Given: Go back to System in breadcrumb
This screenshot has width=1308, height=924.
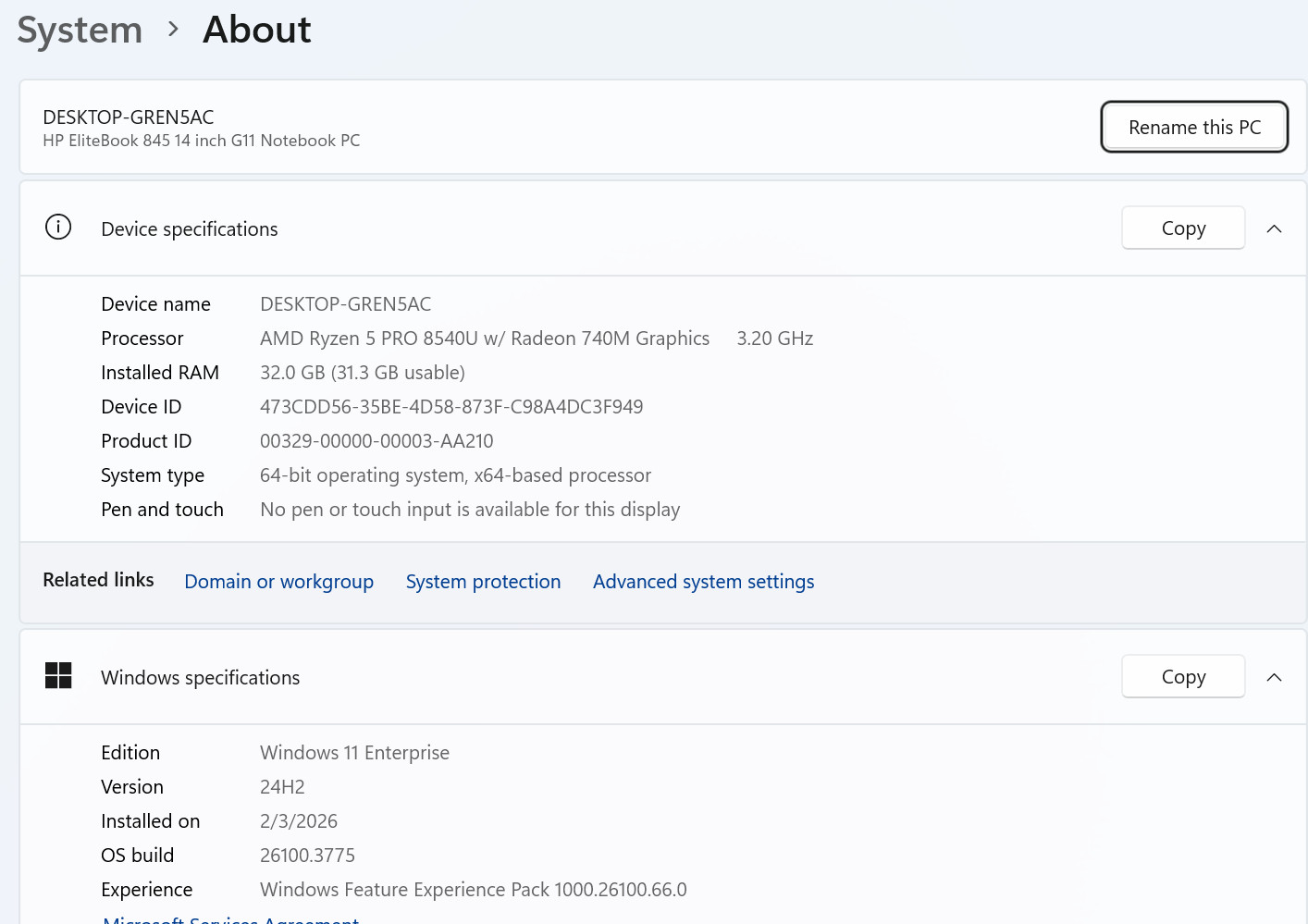Looking at the screenshot, I should coord(80,30).
